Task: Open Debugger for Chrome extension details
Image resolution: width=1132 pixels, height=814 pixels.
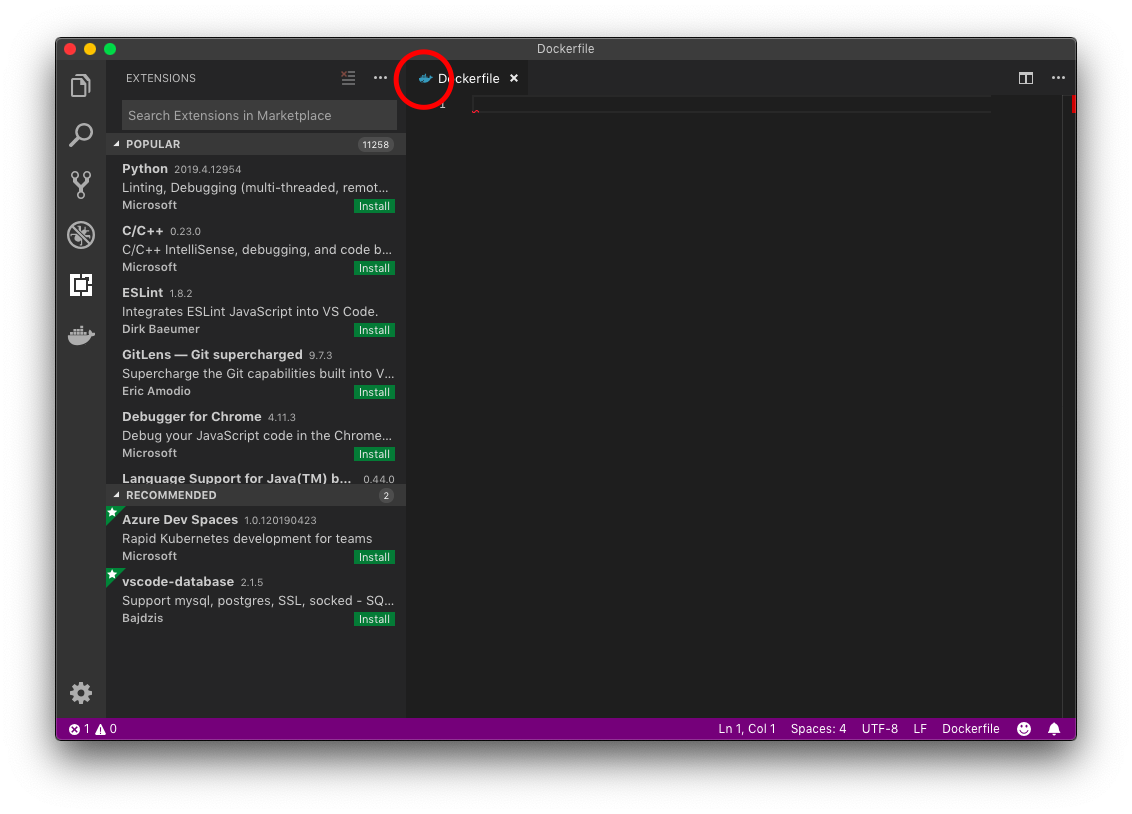Action: 256,435
